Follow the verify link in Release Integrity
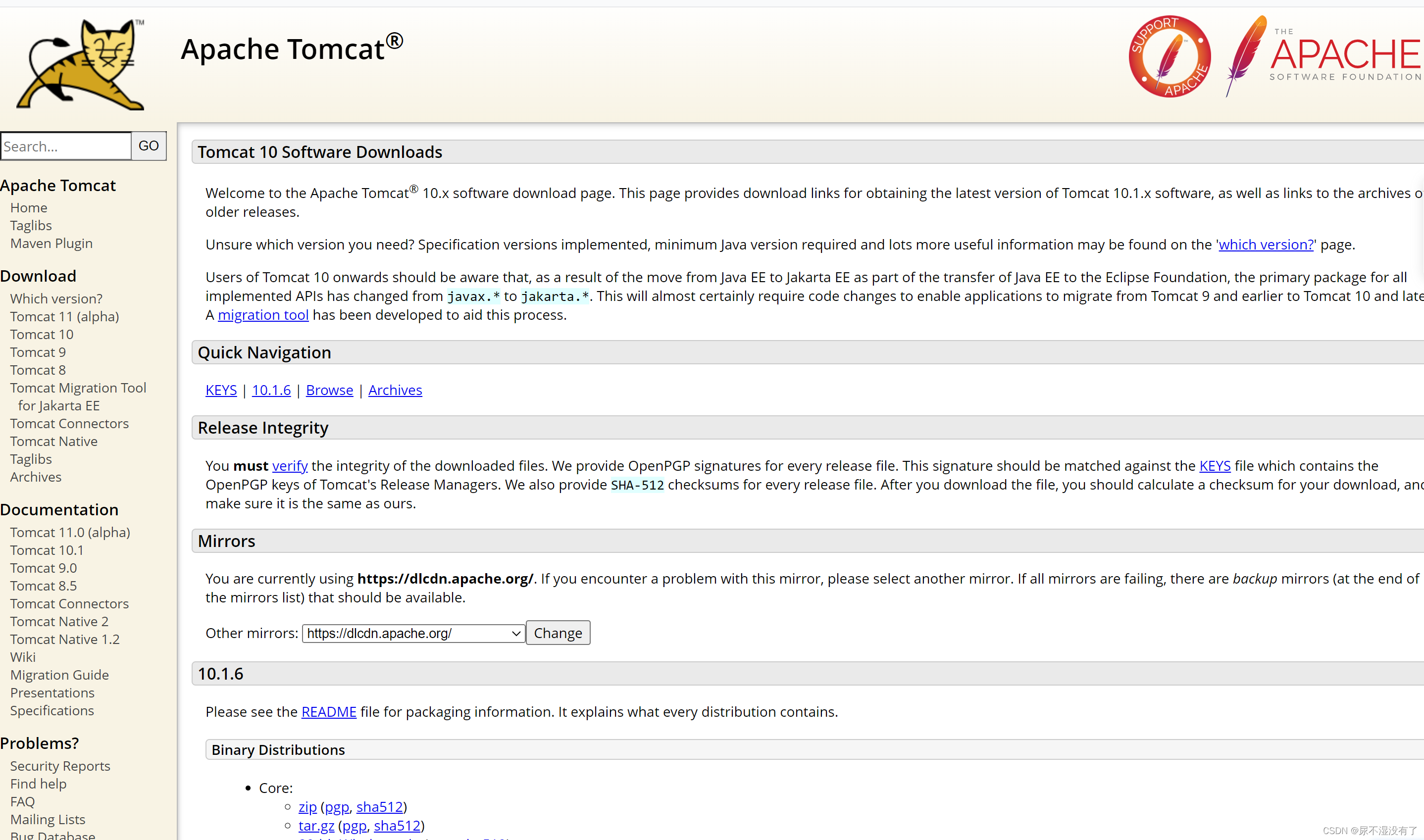Viewport: 1424px width, 840px height. pyautogui.click(x=290, y=466)
